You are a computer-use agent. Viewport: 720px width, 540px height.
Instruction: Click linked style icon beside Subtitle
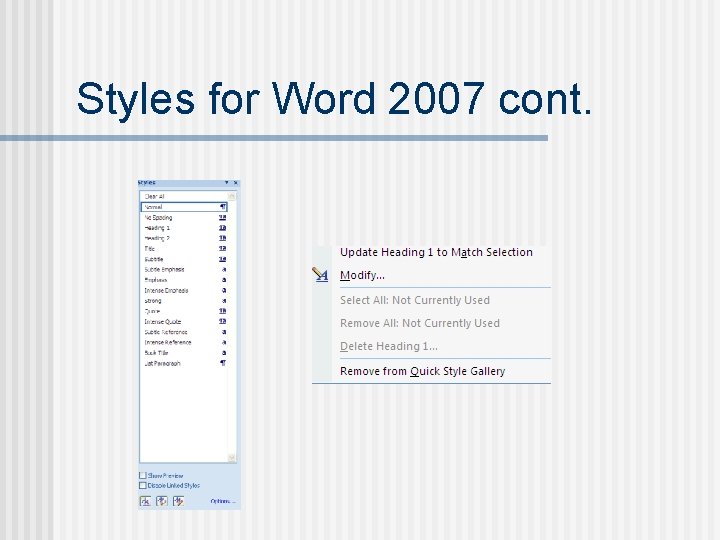[223, 259]
